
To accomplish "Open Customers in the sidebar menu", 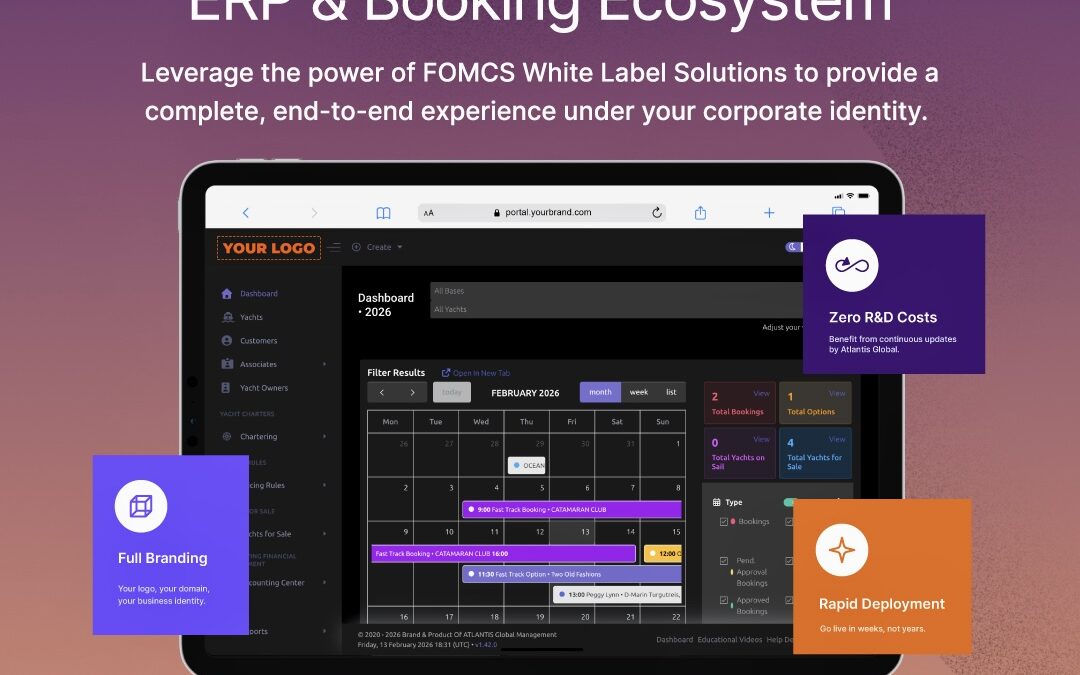I will [258, 340].
